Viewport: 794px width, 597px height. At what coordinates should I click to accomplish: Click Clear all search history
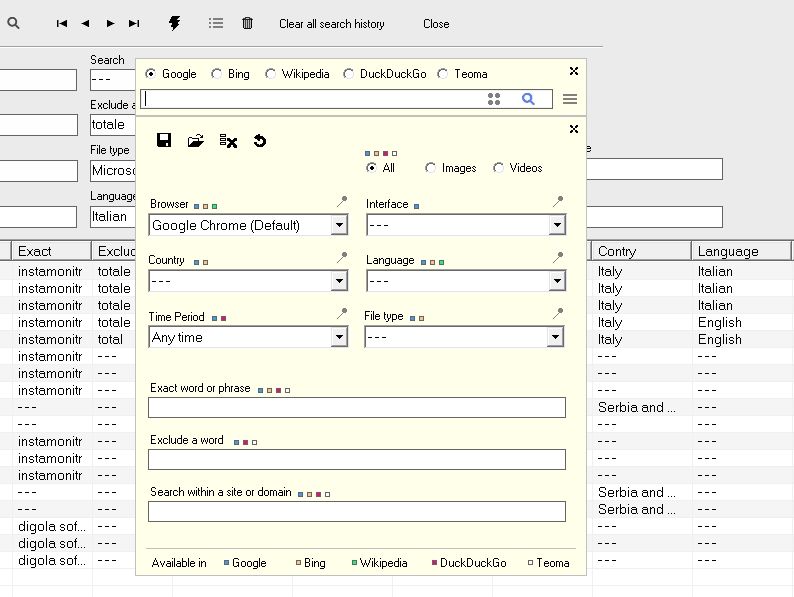[x=332, y=24]
